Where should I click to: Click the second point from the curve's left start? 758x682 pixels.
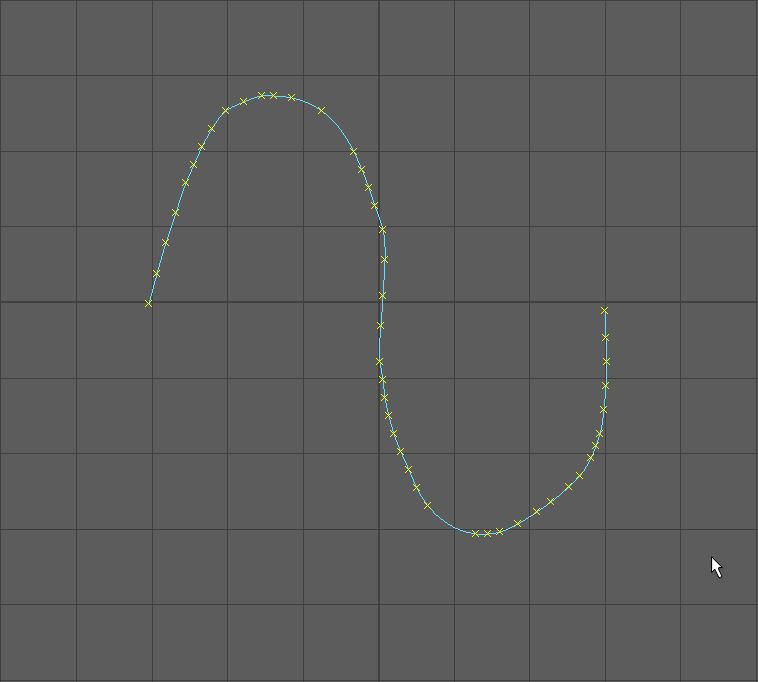[x=157, y=273]
